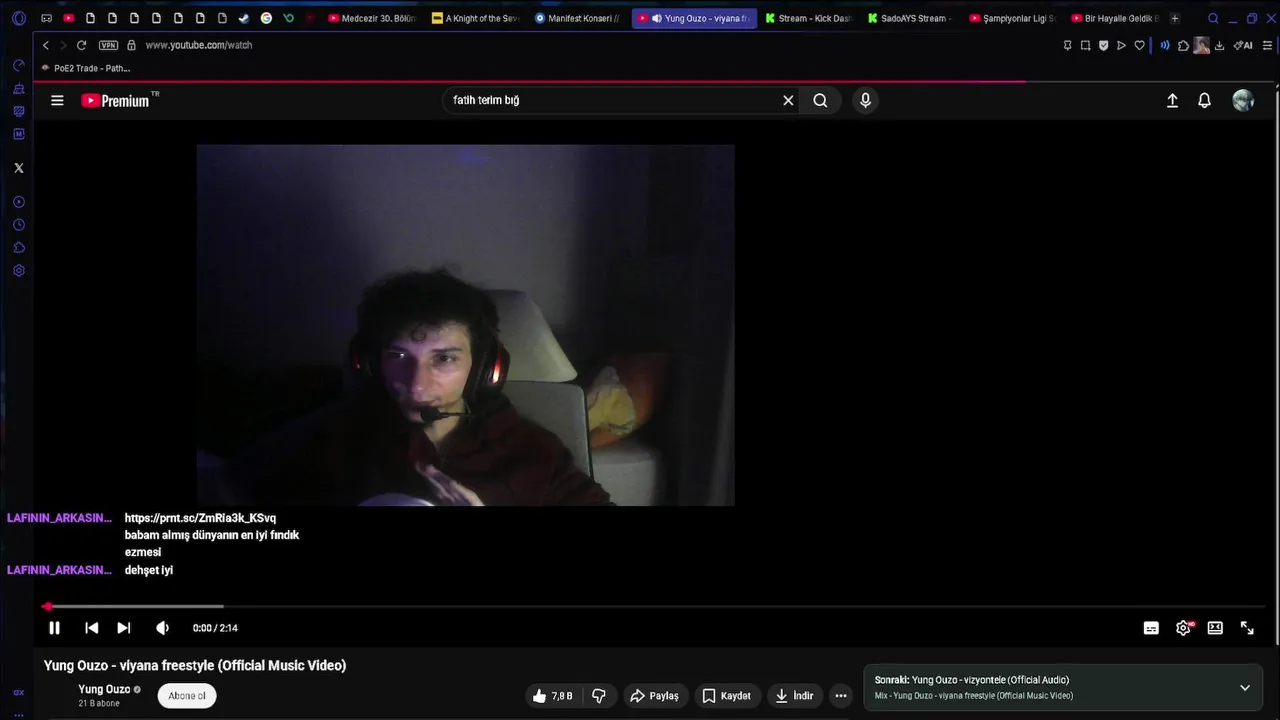
Task: Open the Google pinned tab
Action: 266,18
